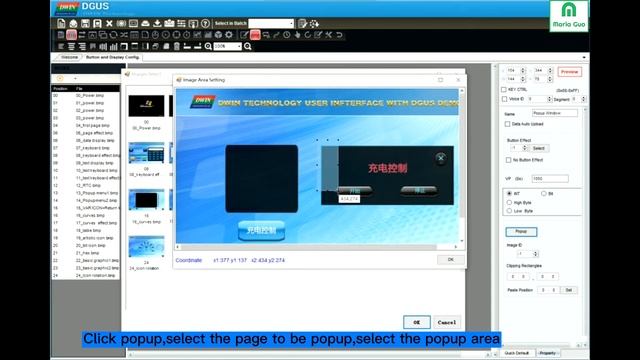Click the align center icon

point(71,47)
